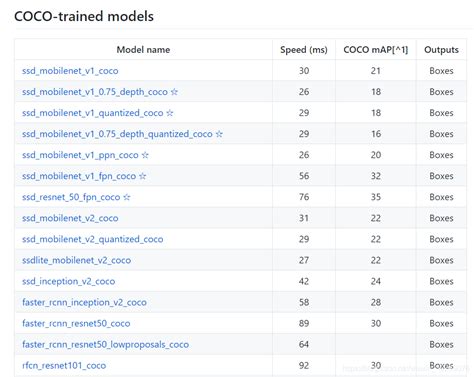This screenshot has width=474, height=377.
Task: Open the ssd_mobilenet_v1_coco model link
Action: [x=70, y=71]
